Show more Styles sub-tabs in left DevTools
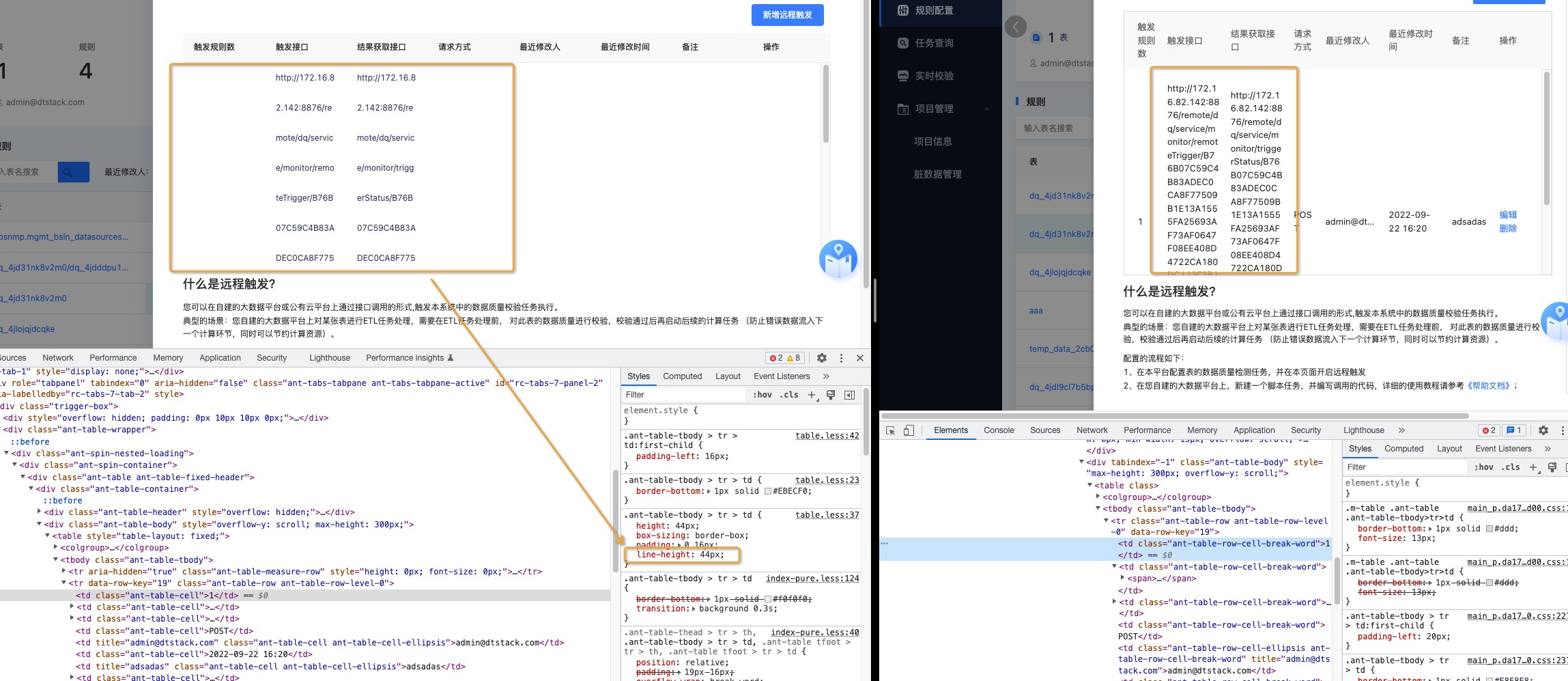 [x=826, y=376]
